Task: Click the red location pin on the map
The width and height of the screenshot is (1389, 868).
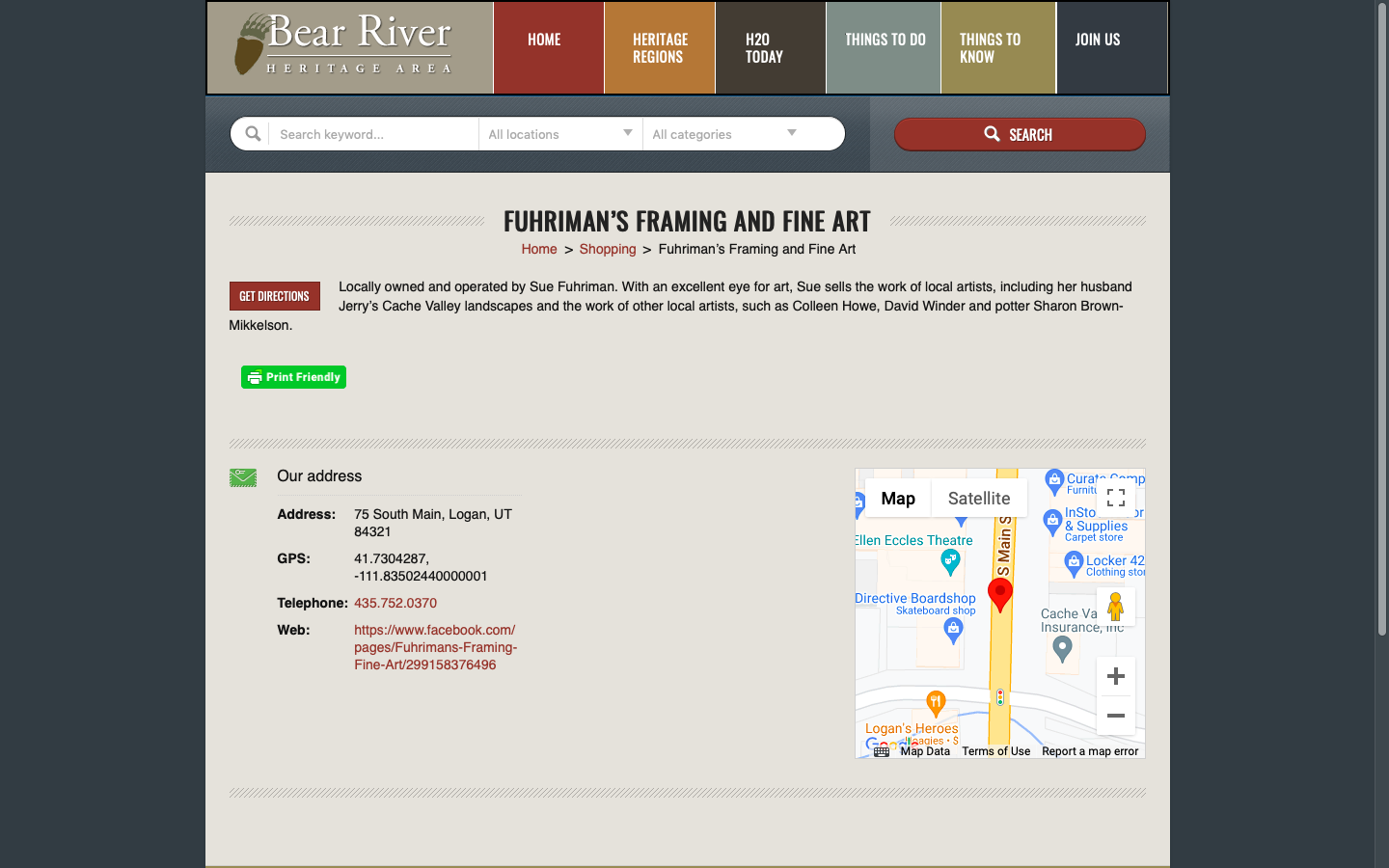Action: tap(1000, 593)
